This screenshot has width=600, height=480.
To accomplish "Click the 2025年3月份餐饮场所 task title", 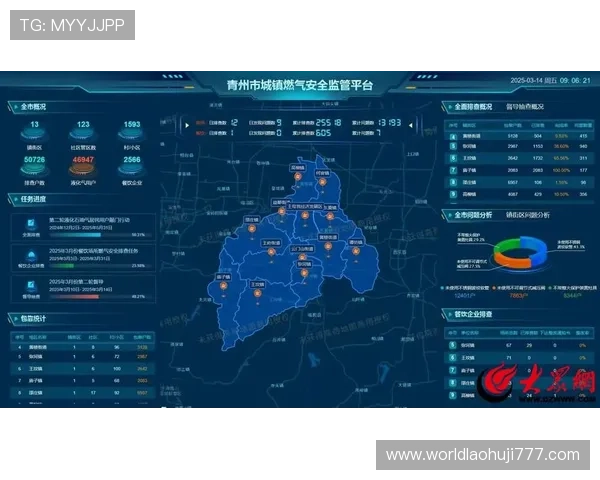I will [93, 251].
